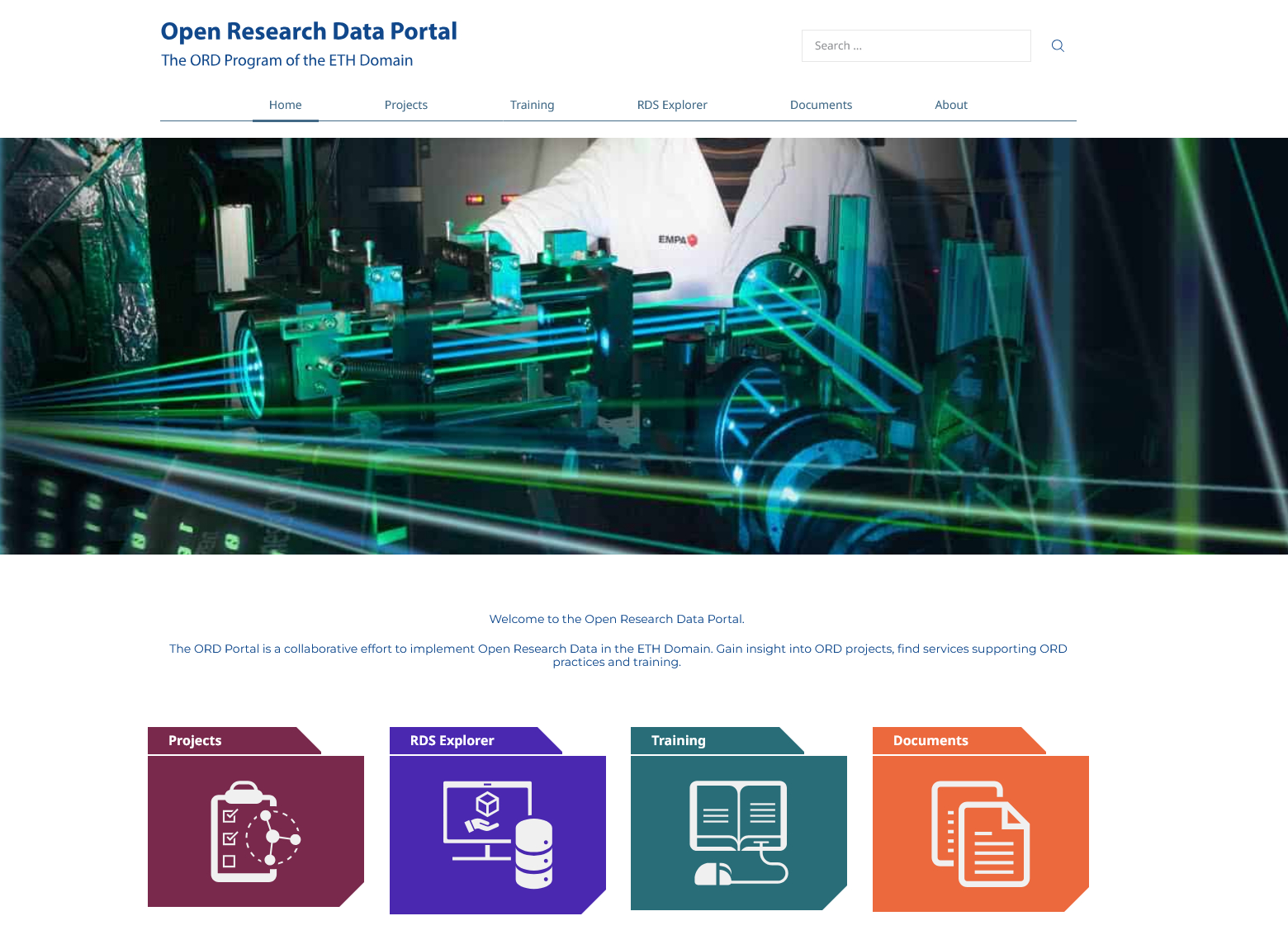Navigate to Documents in the top menu
Image resolution: width=1288 pixels, height=949 pixels.
coord(820,105)
